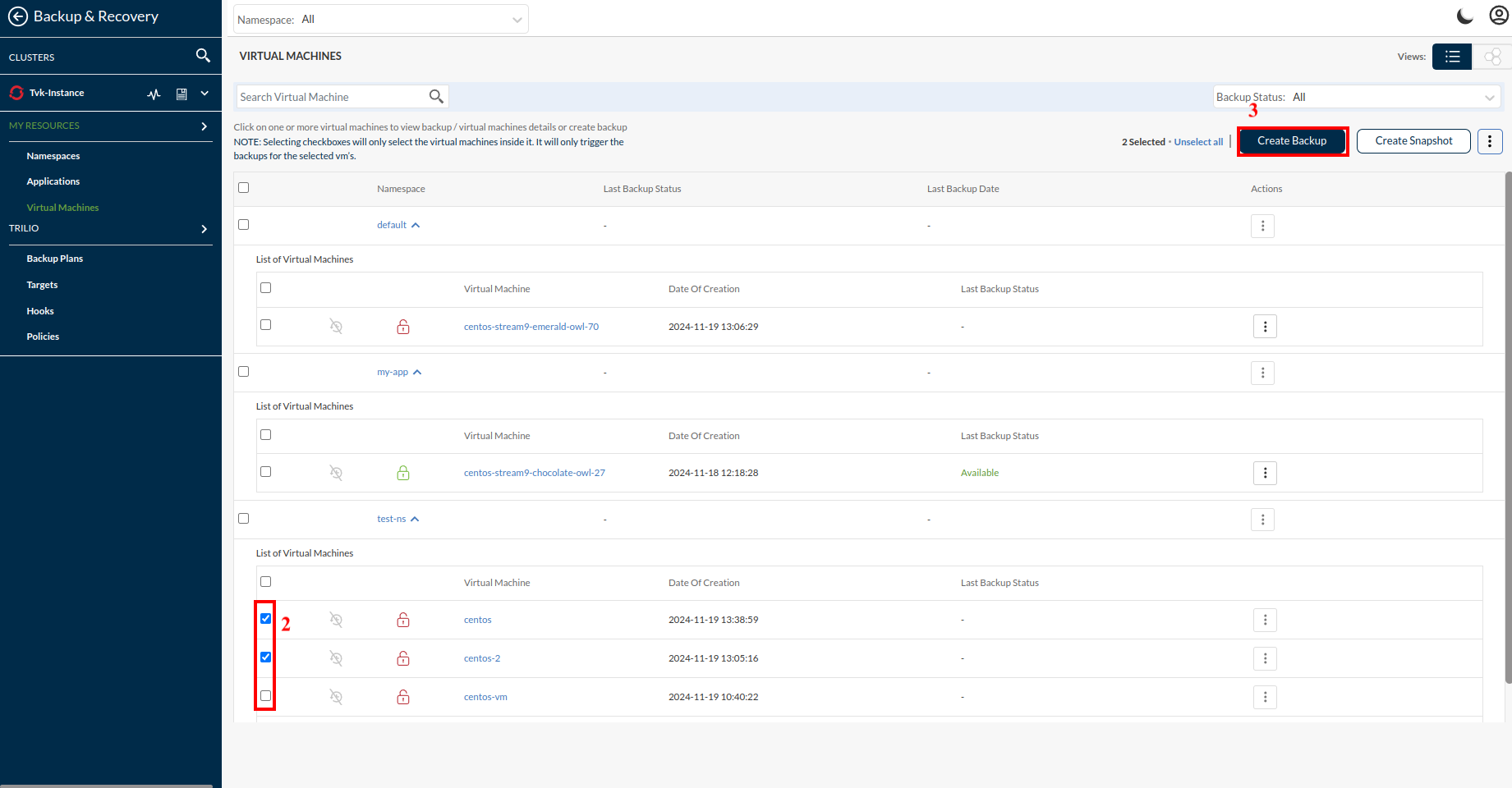This screenshot has width=1512, height=788.
Task: Open Backup Plans in the sidebar
Action: tap(54, 259)
